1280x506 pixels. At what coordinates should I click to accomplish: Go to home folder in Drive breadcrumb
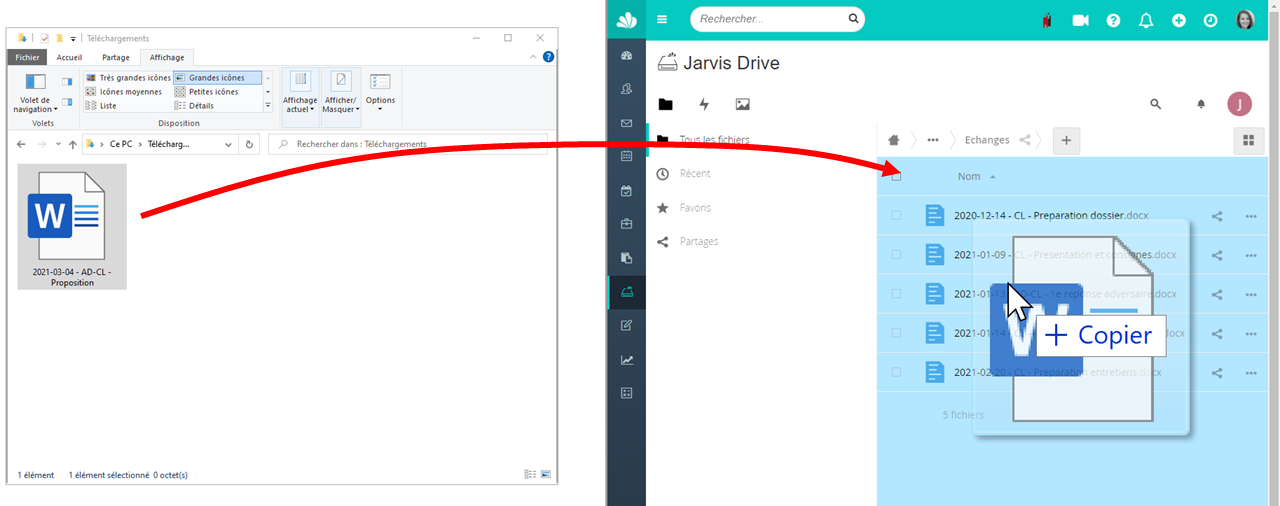[894, 140]
